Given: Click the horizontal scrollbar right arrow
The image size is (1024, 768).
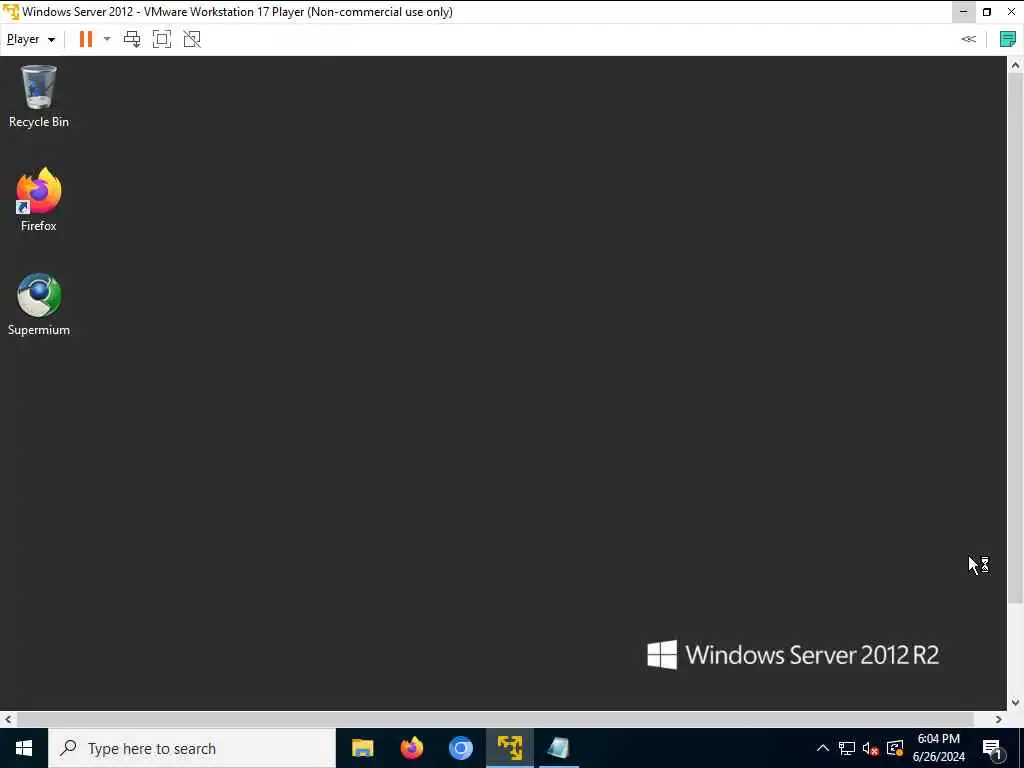Looking at the screenshot, I should (999, 719).
